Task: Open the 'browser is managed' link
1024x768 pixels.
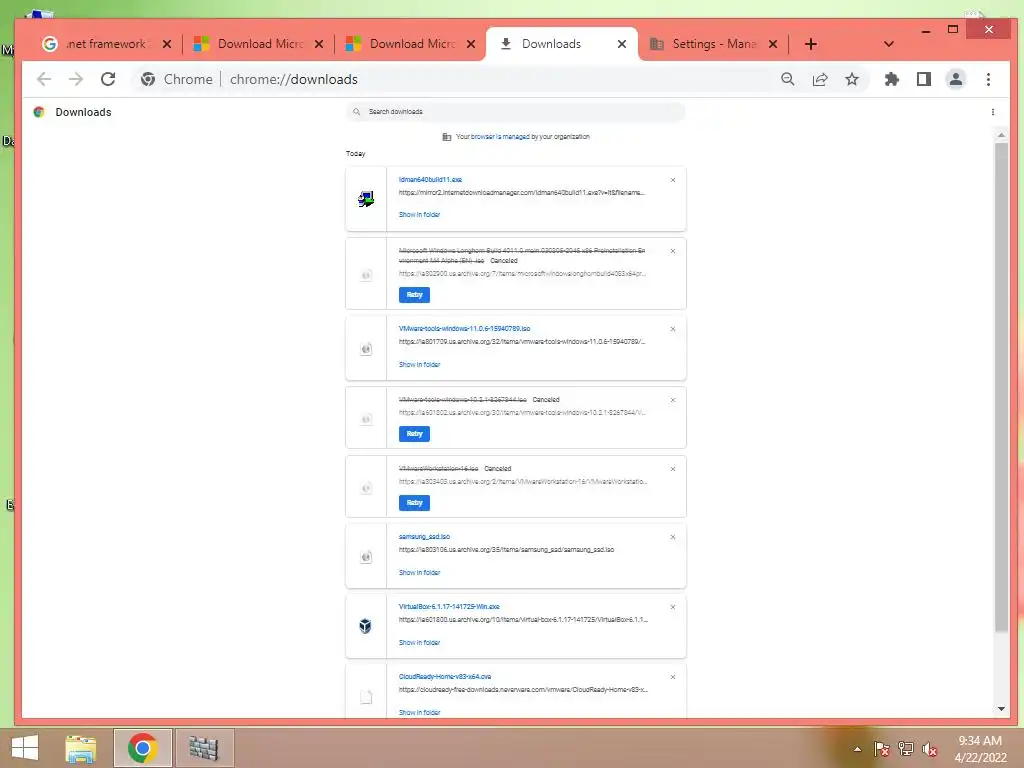Action: point(500,136)
